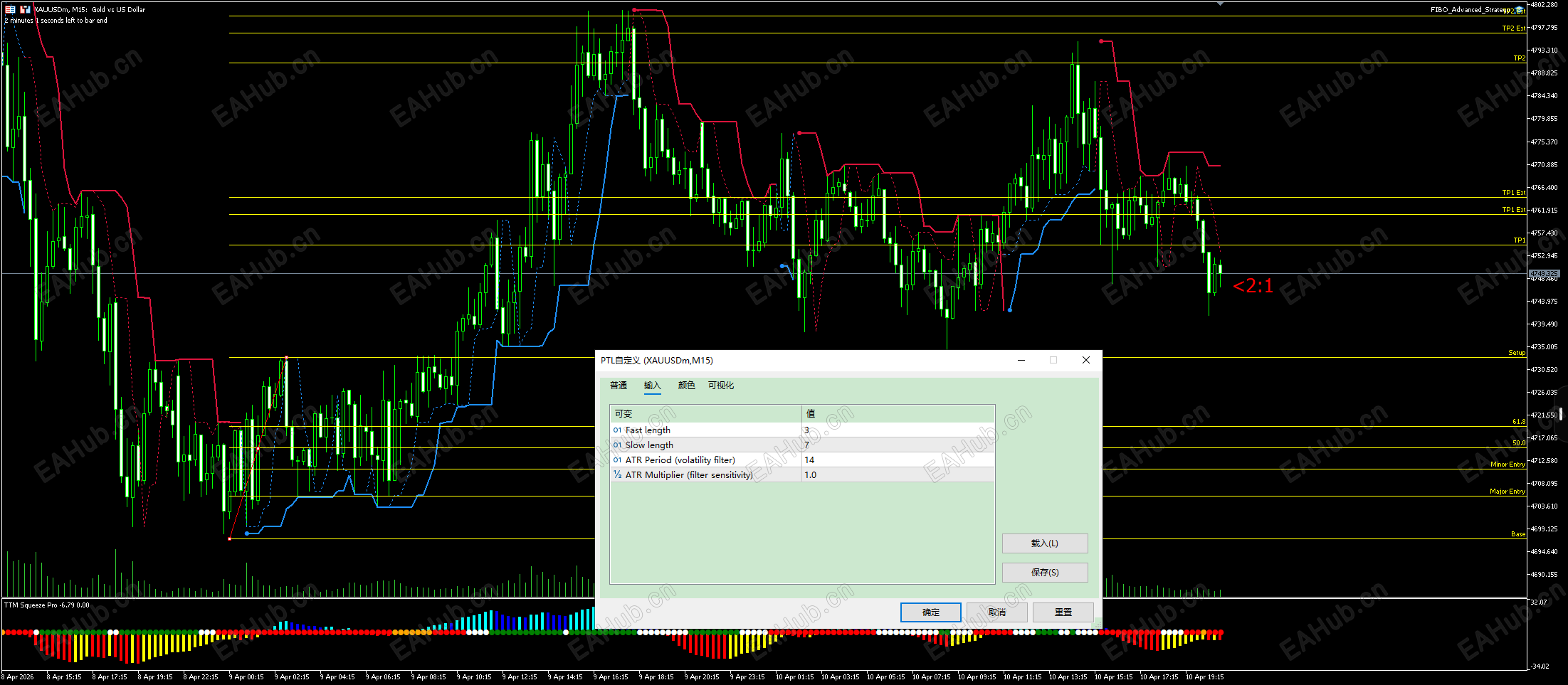
Task: Click the Setup level label
Action: 1517,353
